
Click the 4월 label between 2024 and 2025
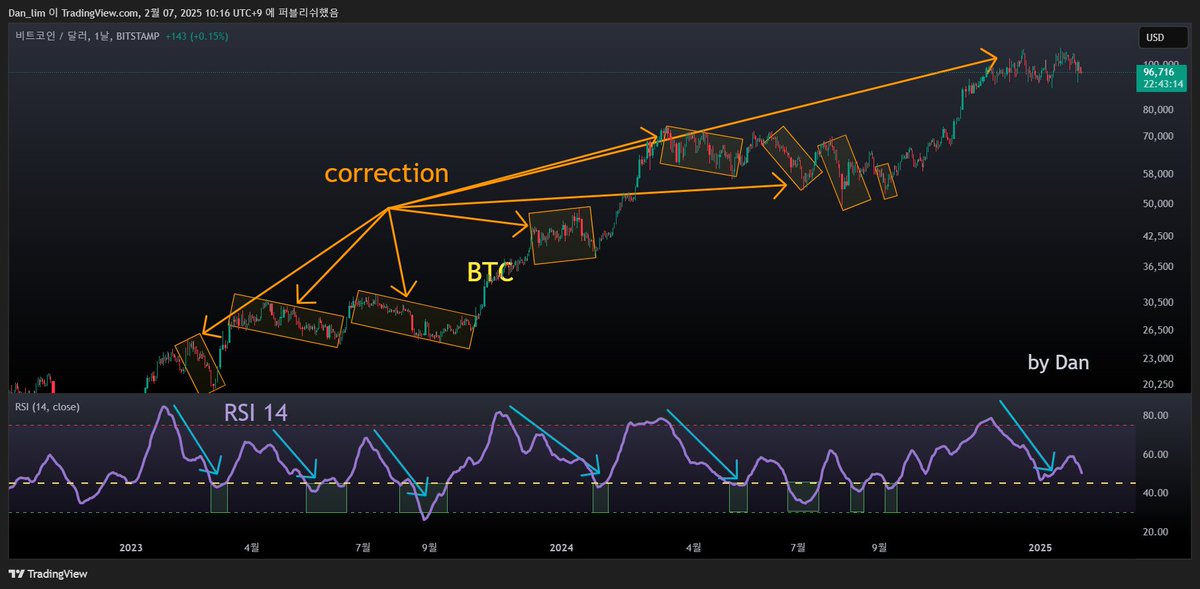pyautogui.click(x=693, y=548)
